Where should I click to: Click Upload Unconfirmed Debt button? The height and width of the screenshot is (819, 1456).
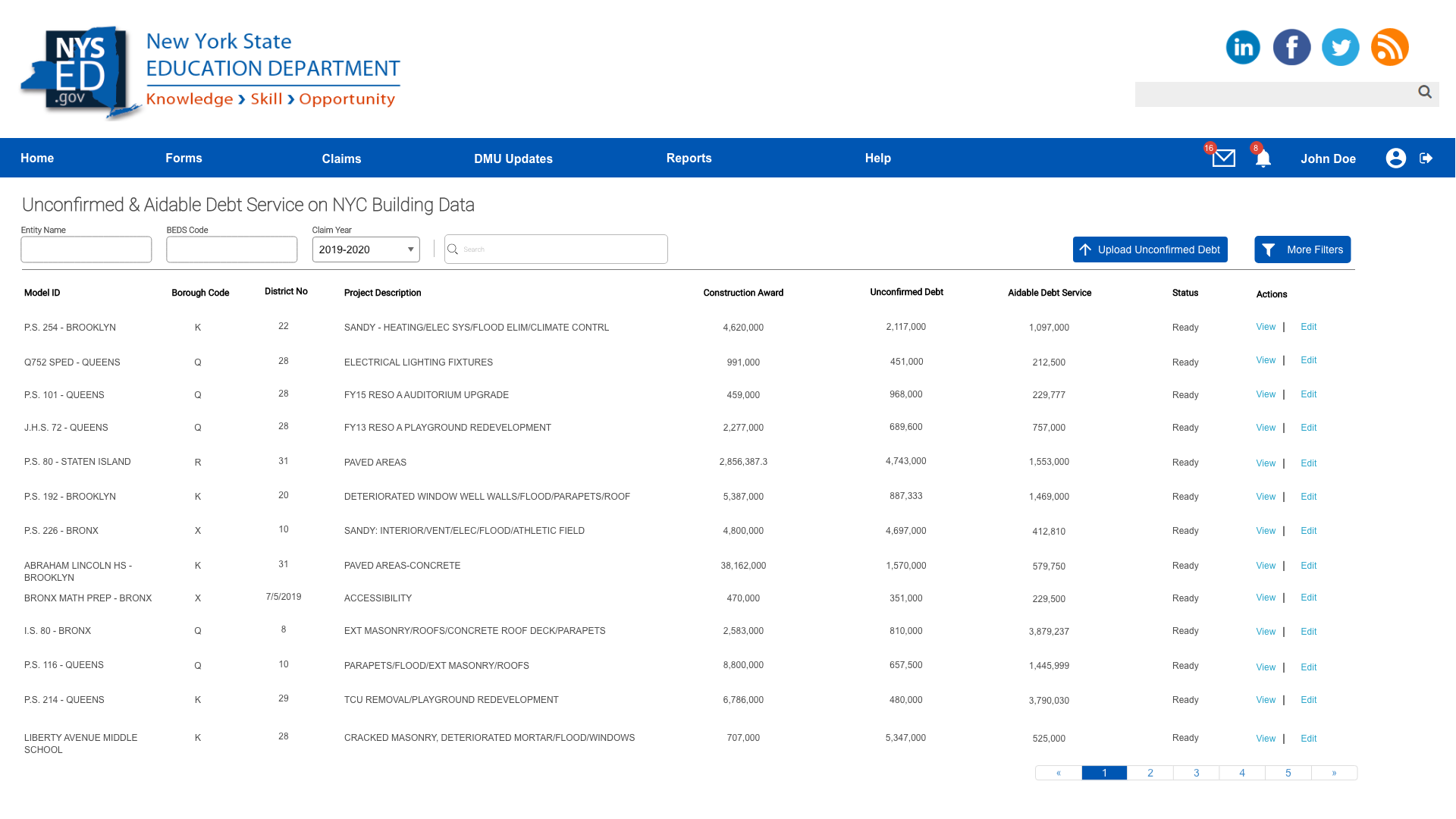tap(1150, 249)
